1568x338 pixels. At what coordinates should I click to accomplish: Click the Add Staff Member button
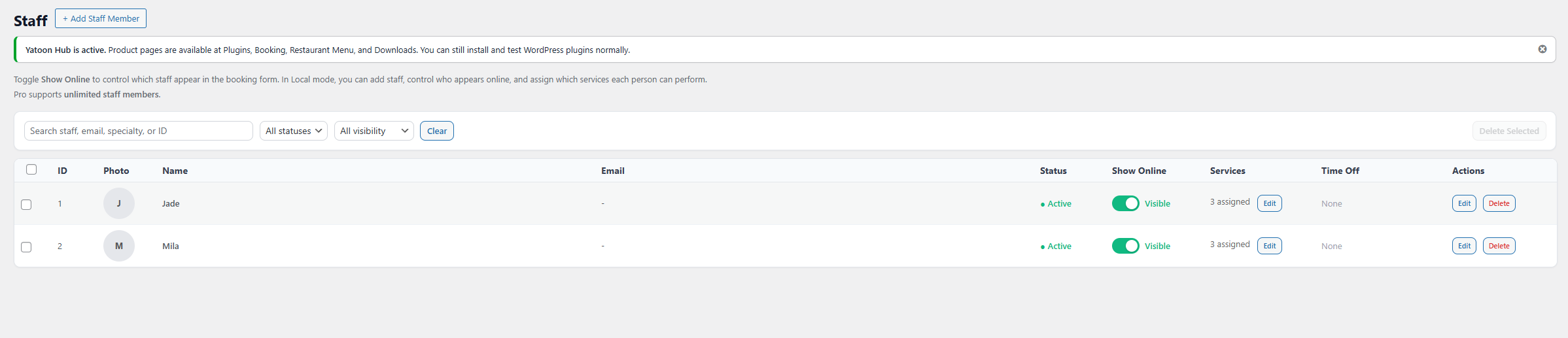point(101,18)
